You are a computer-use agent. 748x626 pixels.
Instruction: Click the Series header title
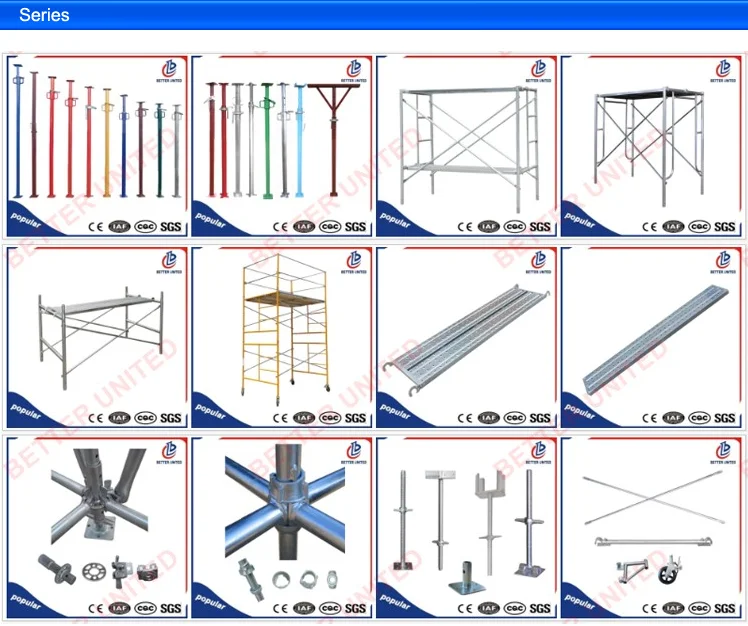tap(44, 15)
